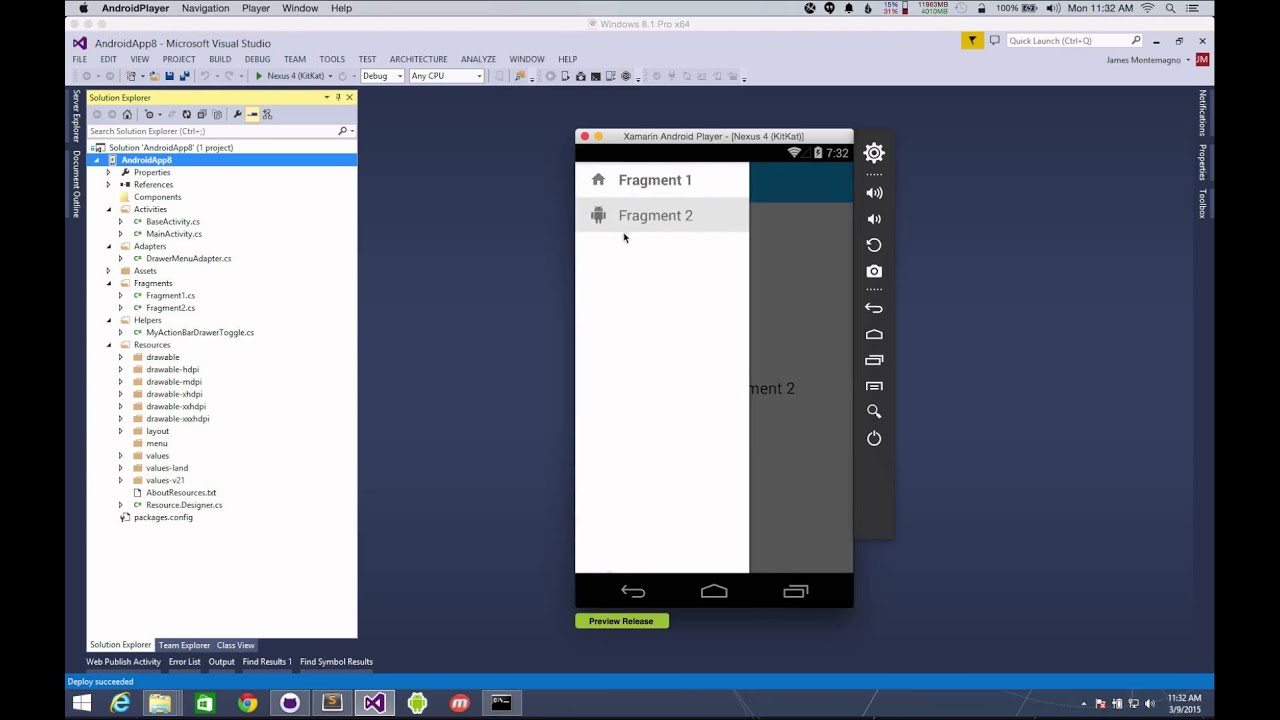
Task: Expand the drawable-hdpi folder
Action: (121, 369)
